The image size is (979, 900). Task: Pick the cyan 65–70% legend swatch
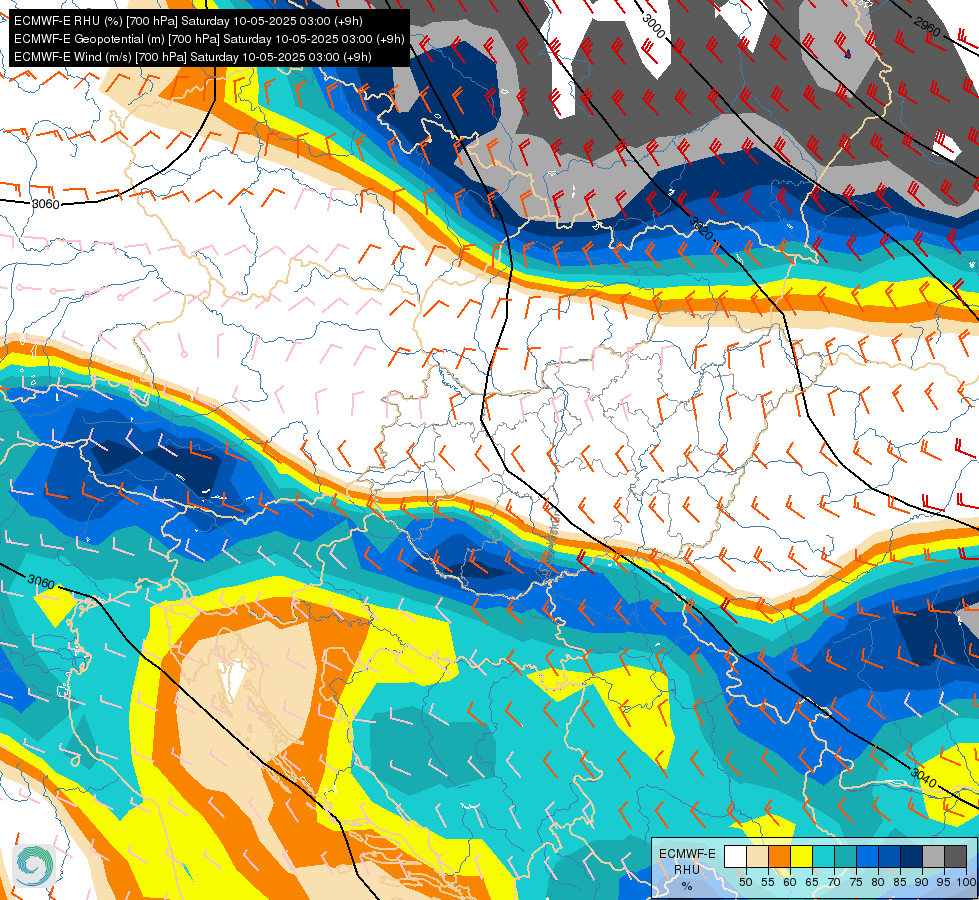pos(824,856)
